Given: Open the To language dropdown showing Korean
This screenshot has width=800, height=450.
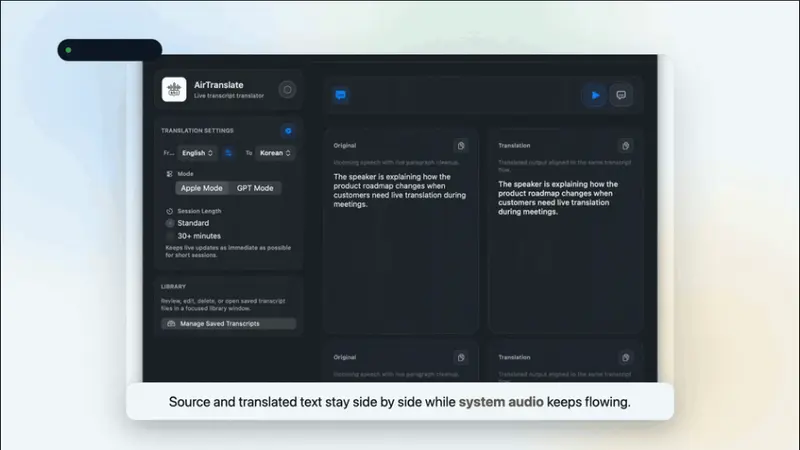Looking at the screenshot, I should point(275,153).
